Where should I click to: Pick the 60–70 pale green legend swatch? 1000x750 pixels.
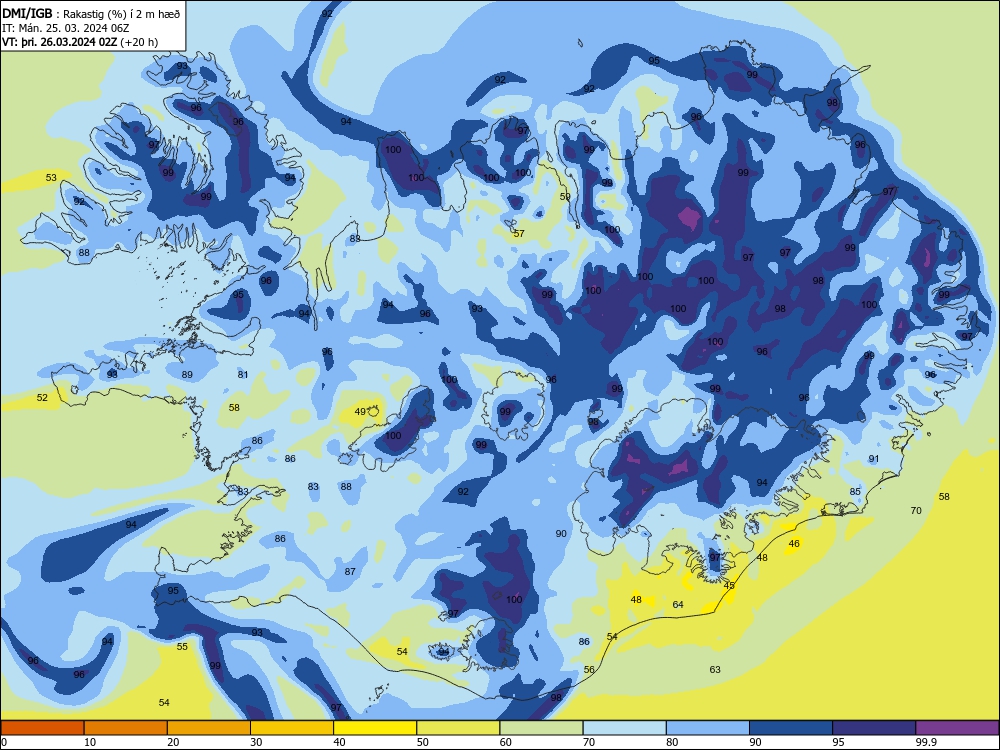click(x=541, y=728)
